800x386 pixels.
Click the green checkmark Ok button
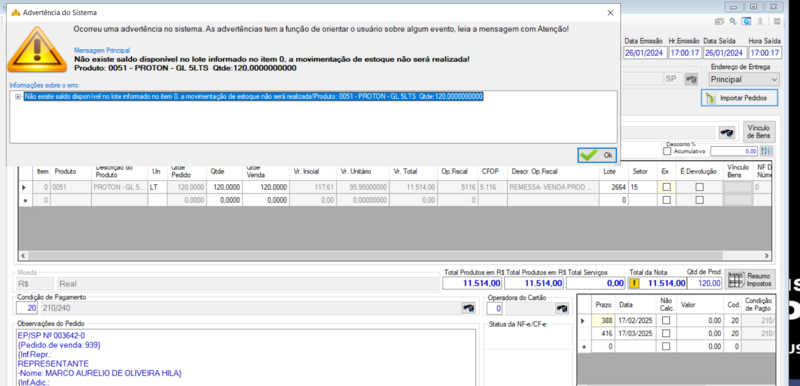pyautogui.click(x=597, y=155)
